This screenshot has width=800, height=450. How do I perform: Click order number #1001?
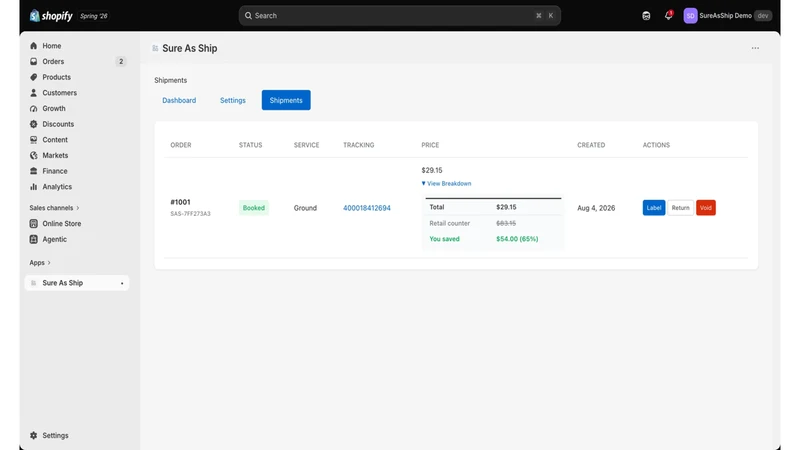click(180, 203)
